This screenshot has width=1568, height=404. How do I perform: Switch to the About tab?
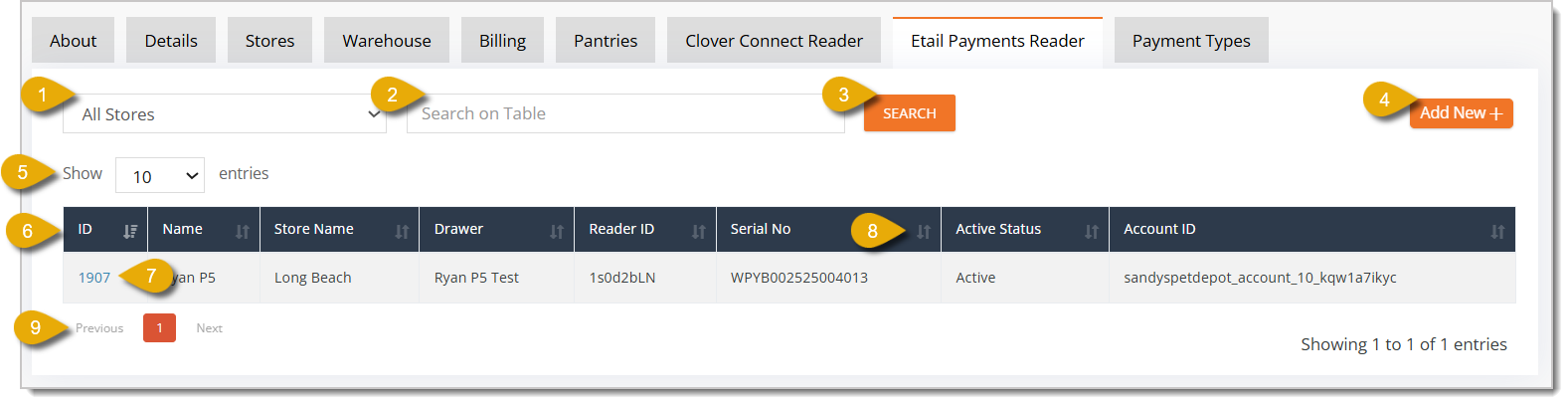tap(74, 41)
